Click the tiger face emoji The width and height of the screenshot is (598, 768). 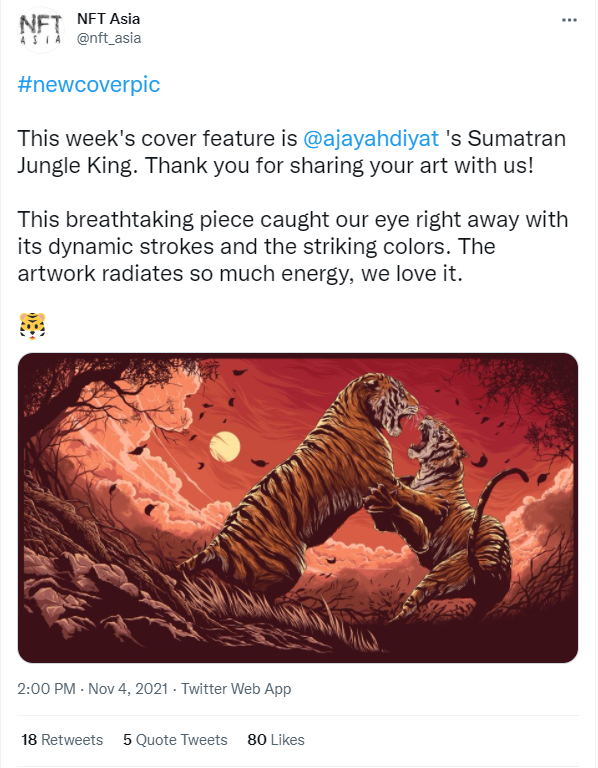pos(32,326)
